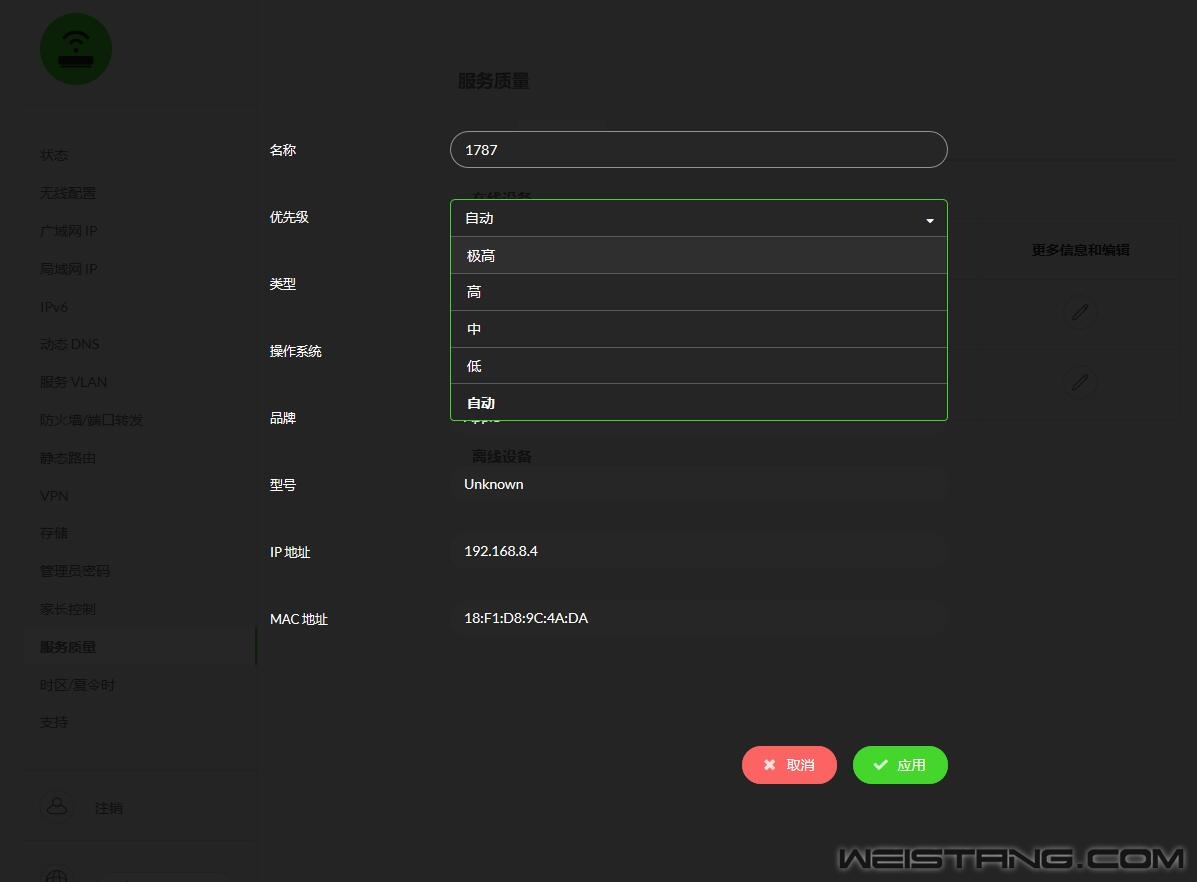
Task: Go to 防火墙/端口转发 menu item
Action: pos(92,420)
